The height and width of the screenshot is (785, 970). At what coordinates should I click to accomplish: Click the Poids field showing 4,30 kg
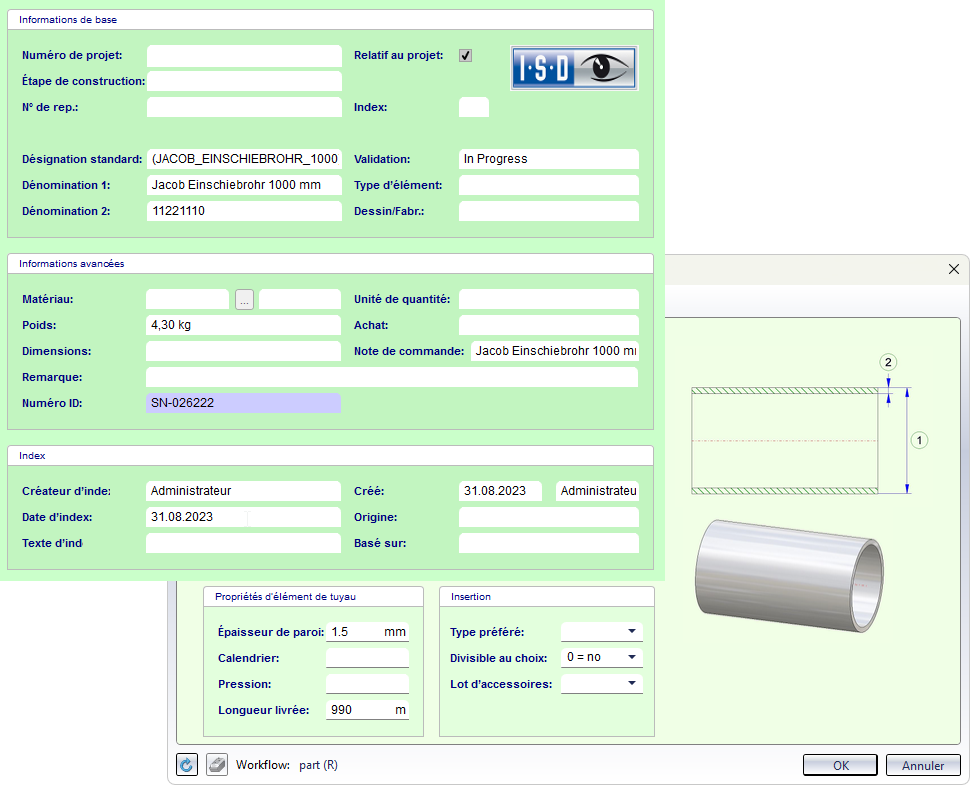(244, 325)
